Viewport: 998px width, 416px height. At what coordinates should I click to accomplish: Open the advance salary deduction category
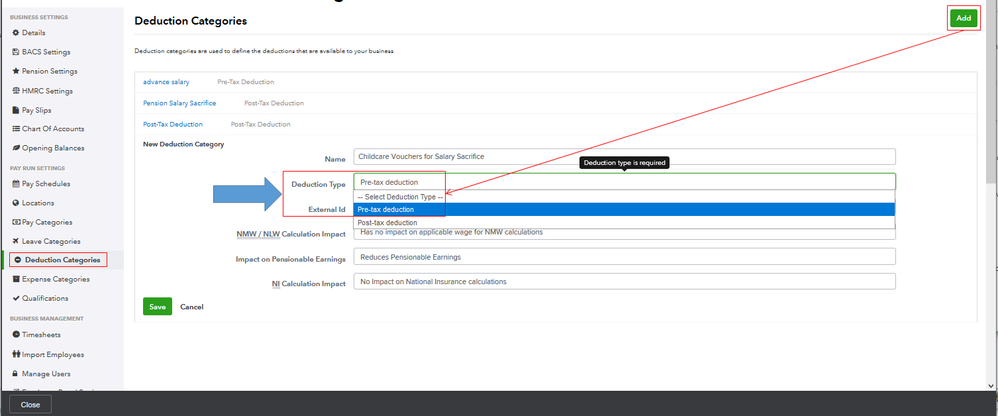pyautogui.click(x=166, y=82)
